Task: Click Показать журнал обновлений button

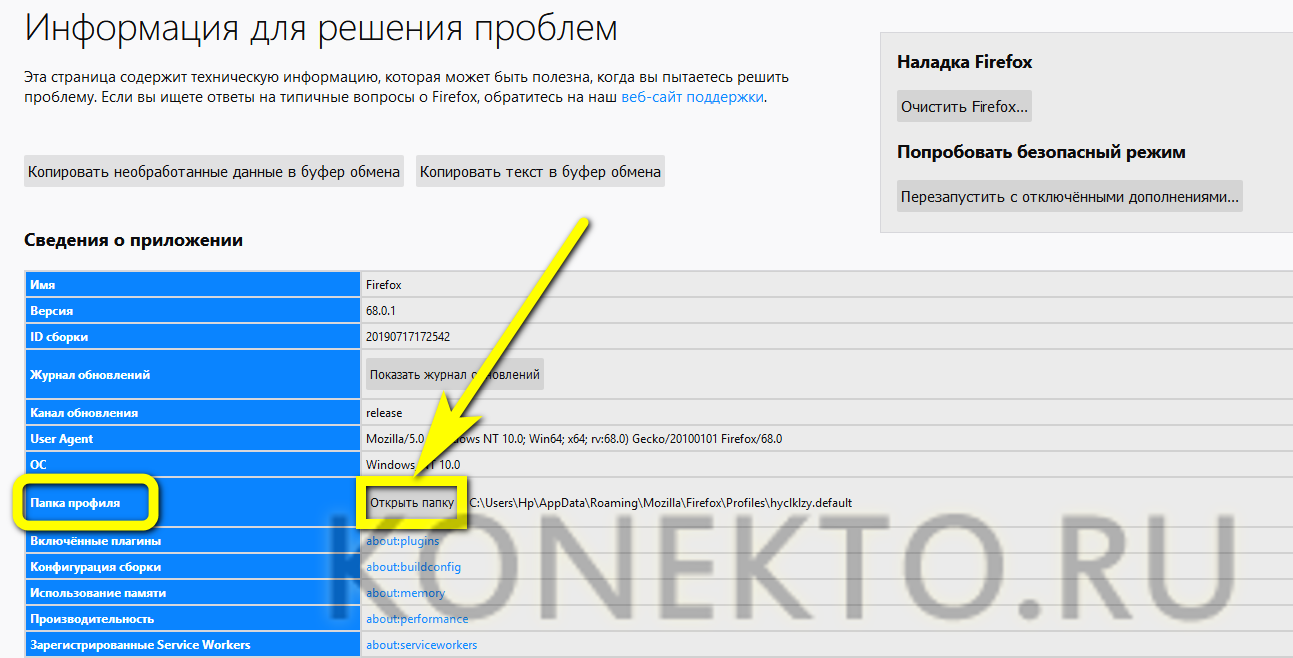Action: 455,375
